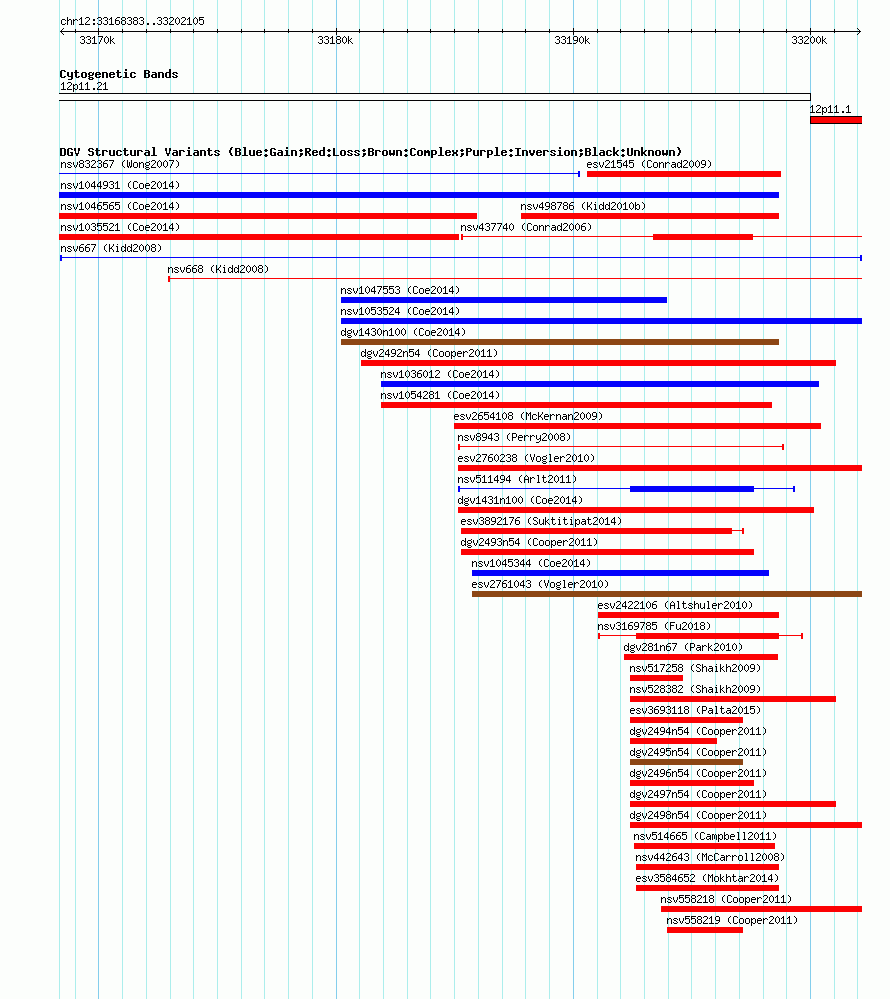Open nsv514665 (Campbell2011) label

[x=705, y=837]
